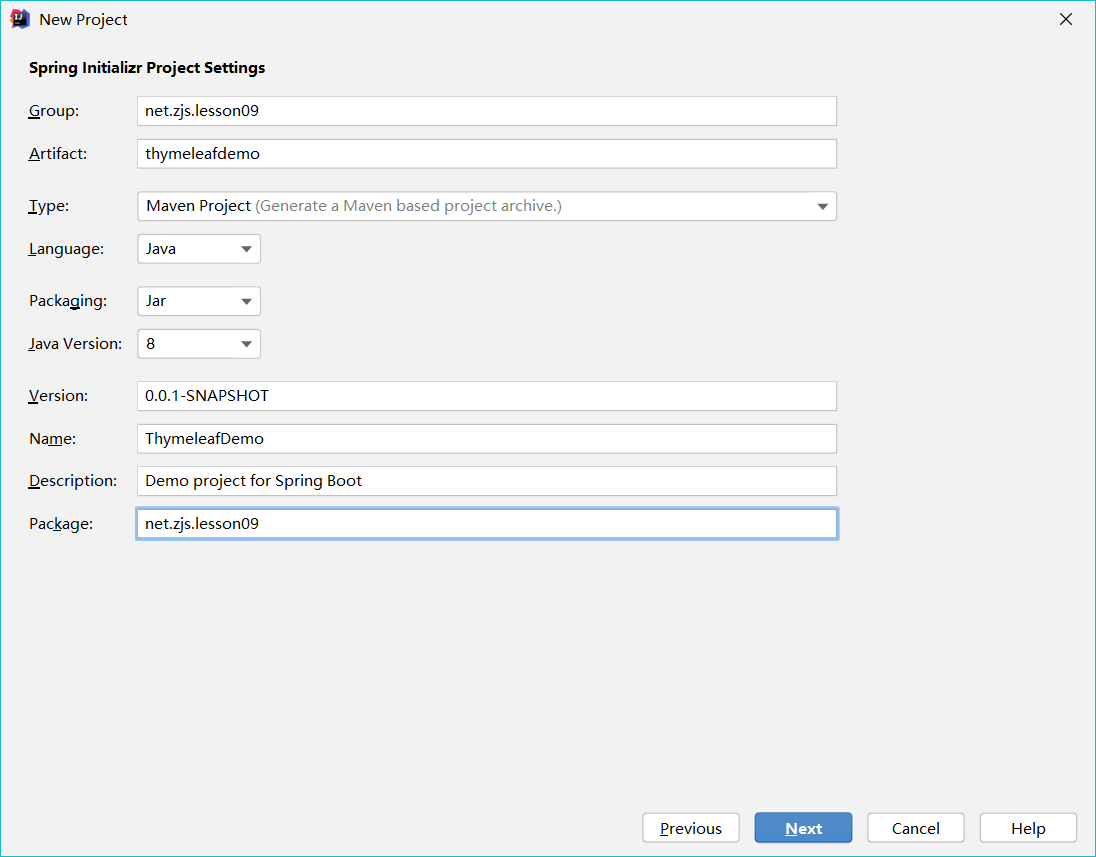Click the Group input field
The height and width of the screenshot is (857, 1096).
tap(486, 111)
